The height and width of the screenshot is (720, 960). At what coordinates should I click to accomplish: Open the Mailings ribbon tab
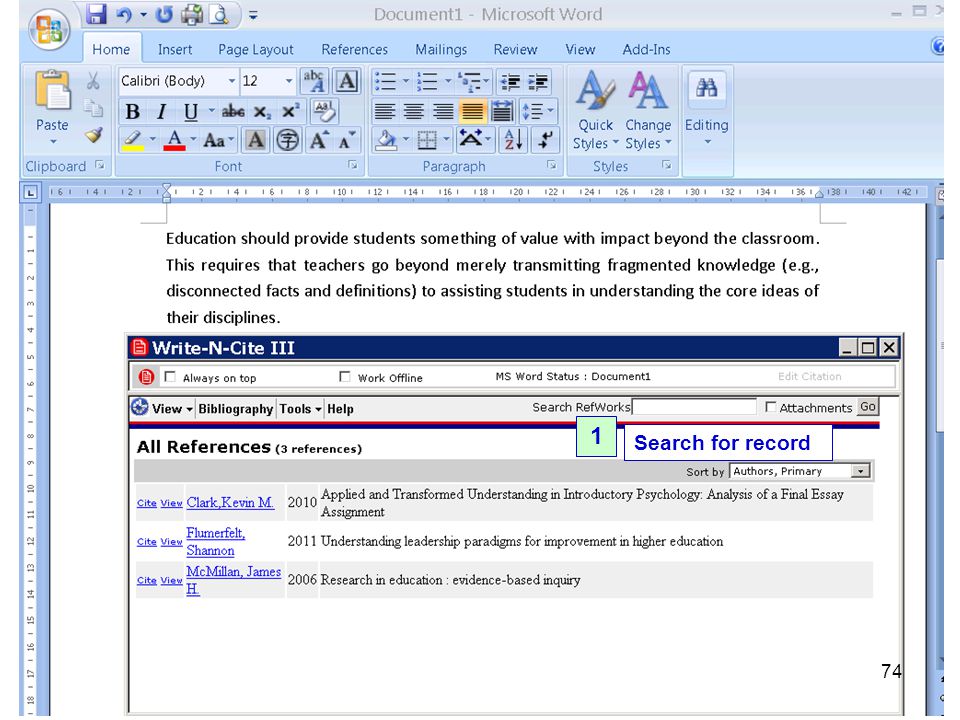[x=441, y=50]
